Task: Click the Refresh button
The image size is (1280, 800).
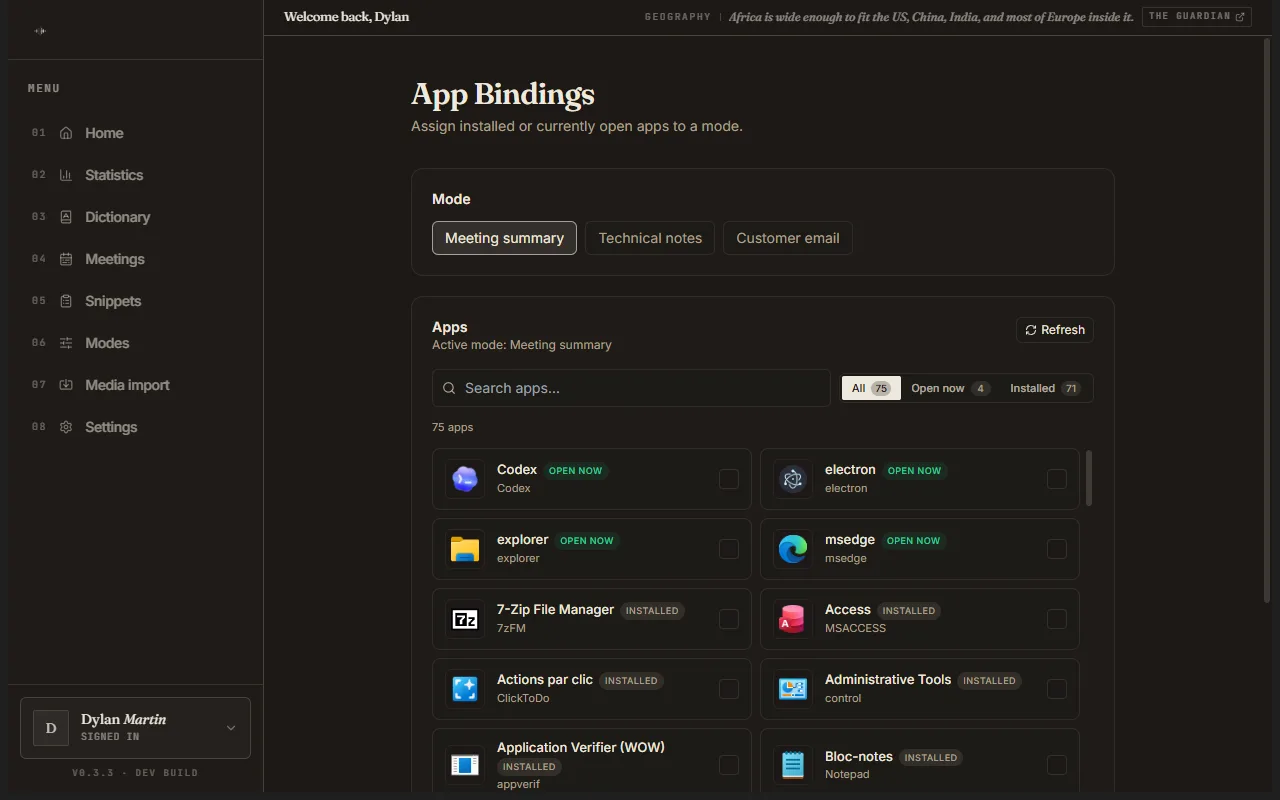Action: click(1055, 330)
